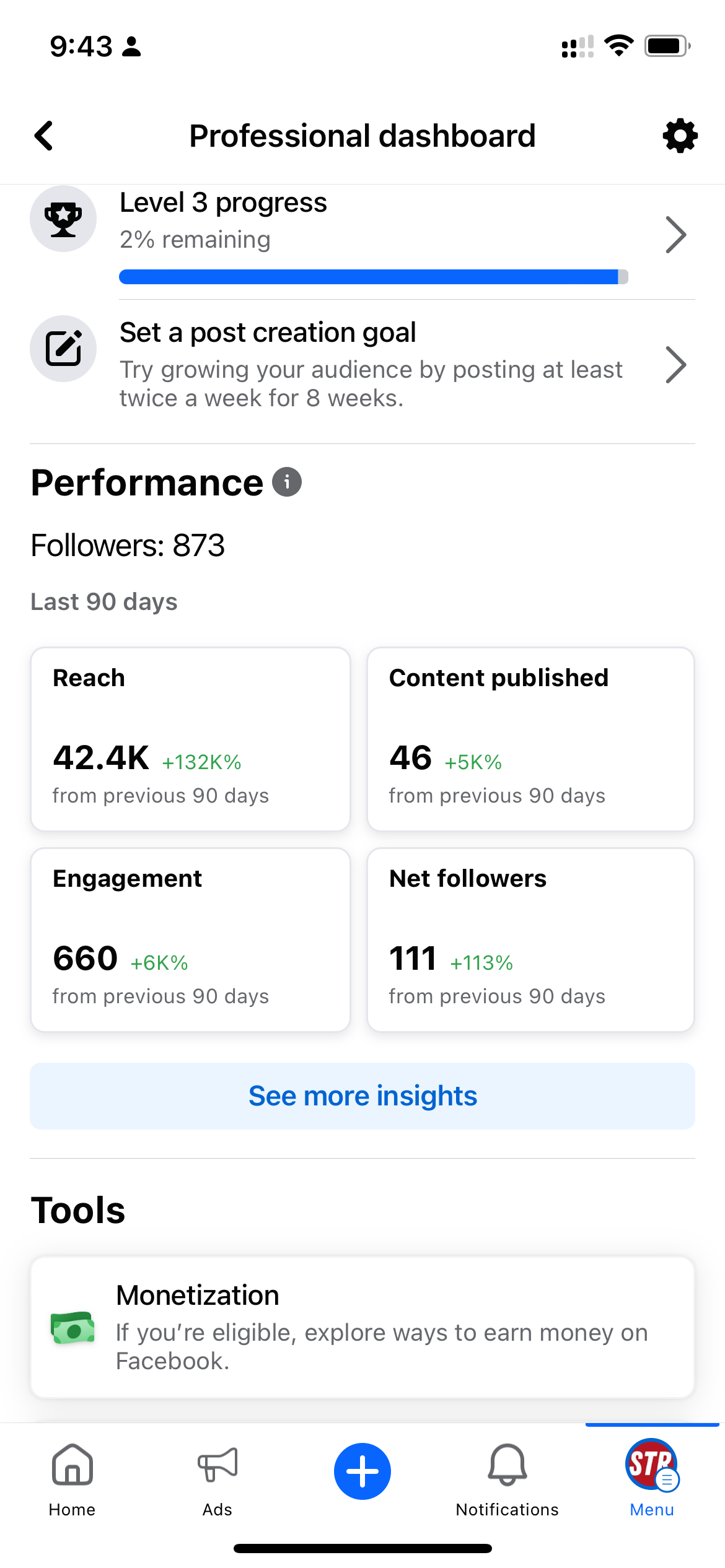
Task: Open the Content published card
Action: pos(530,739)
